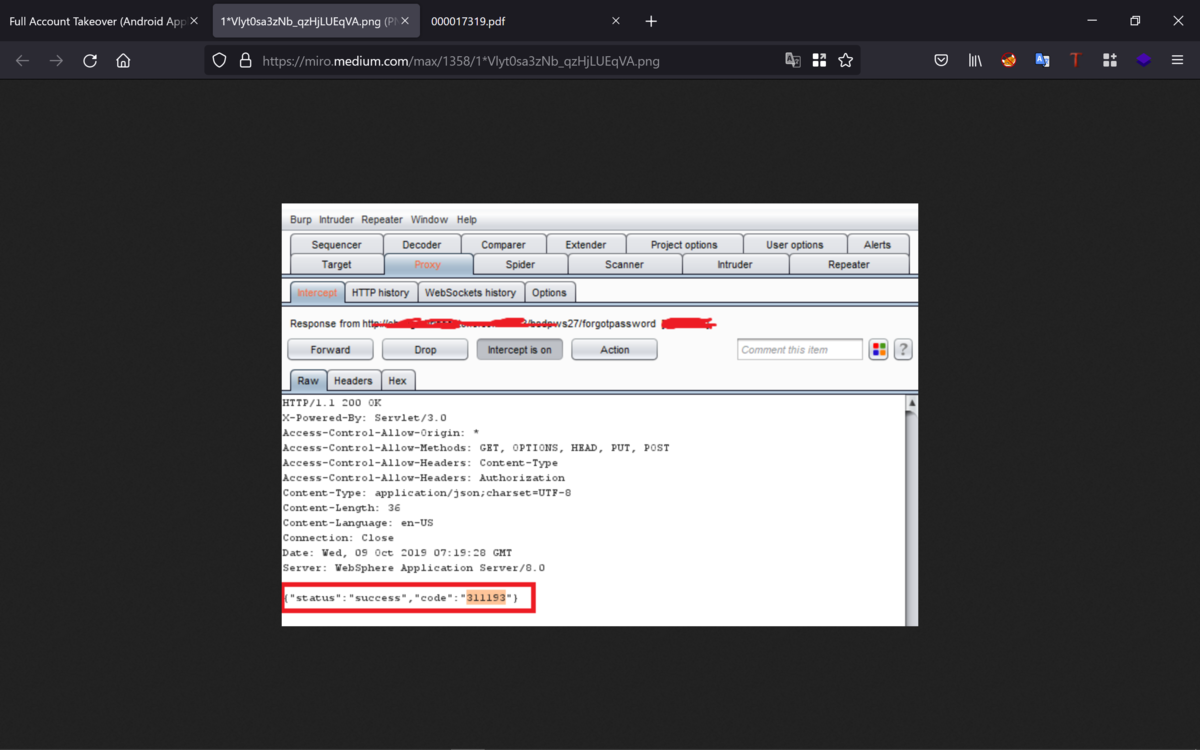
Task: Save page to Pocket icon
Action: pyautogui.click(x=941, y=61)
